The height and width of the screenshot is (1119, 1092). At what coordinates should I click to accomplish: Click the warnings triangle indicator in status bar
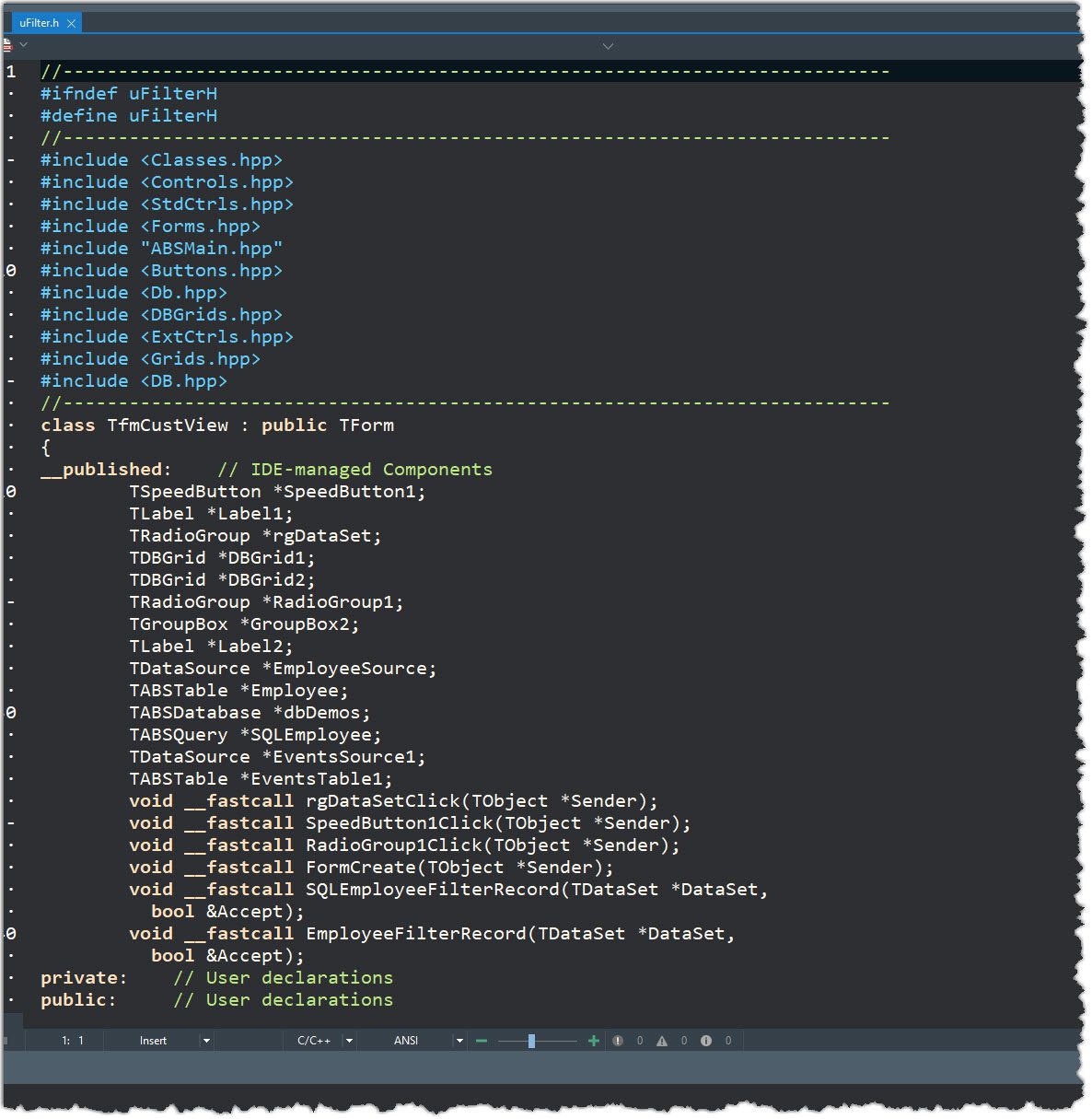click(660, 1041)
